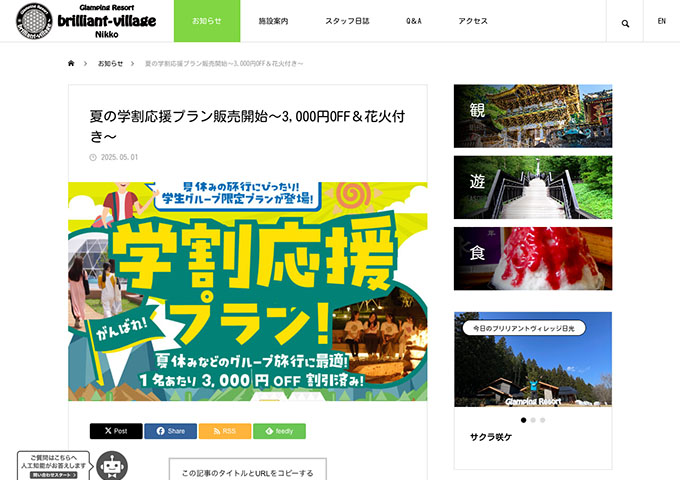Follow on feedly button

[x=279, y=431]
